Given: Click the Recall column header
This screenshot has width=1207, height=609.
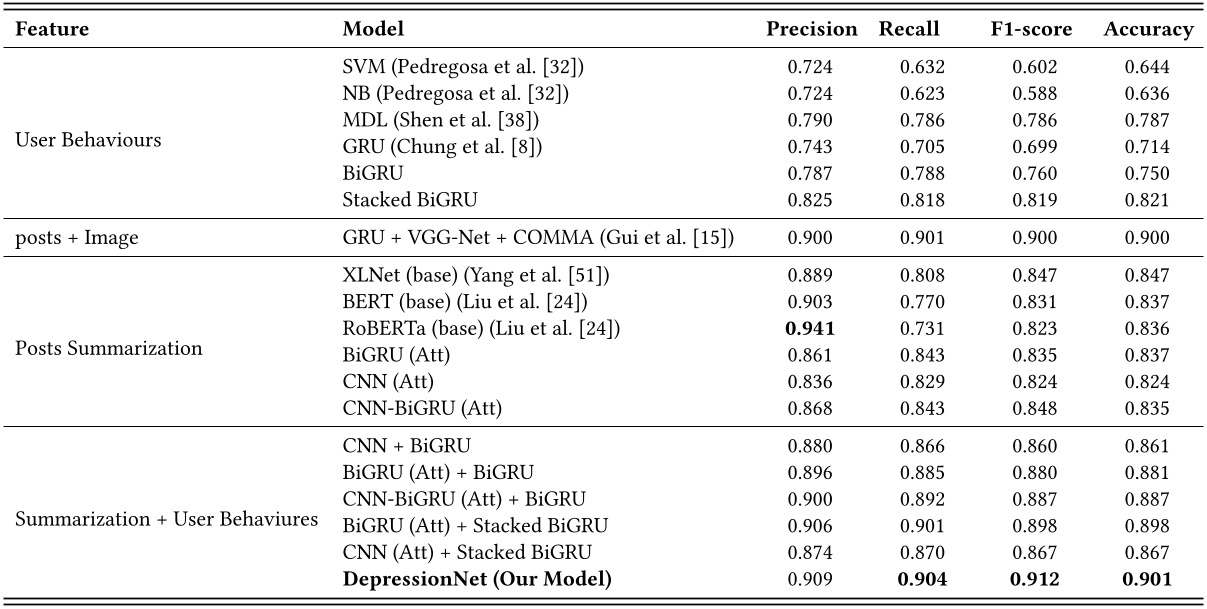Looking at the screenshot, I should 909,30.
